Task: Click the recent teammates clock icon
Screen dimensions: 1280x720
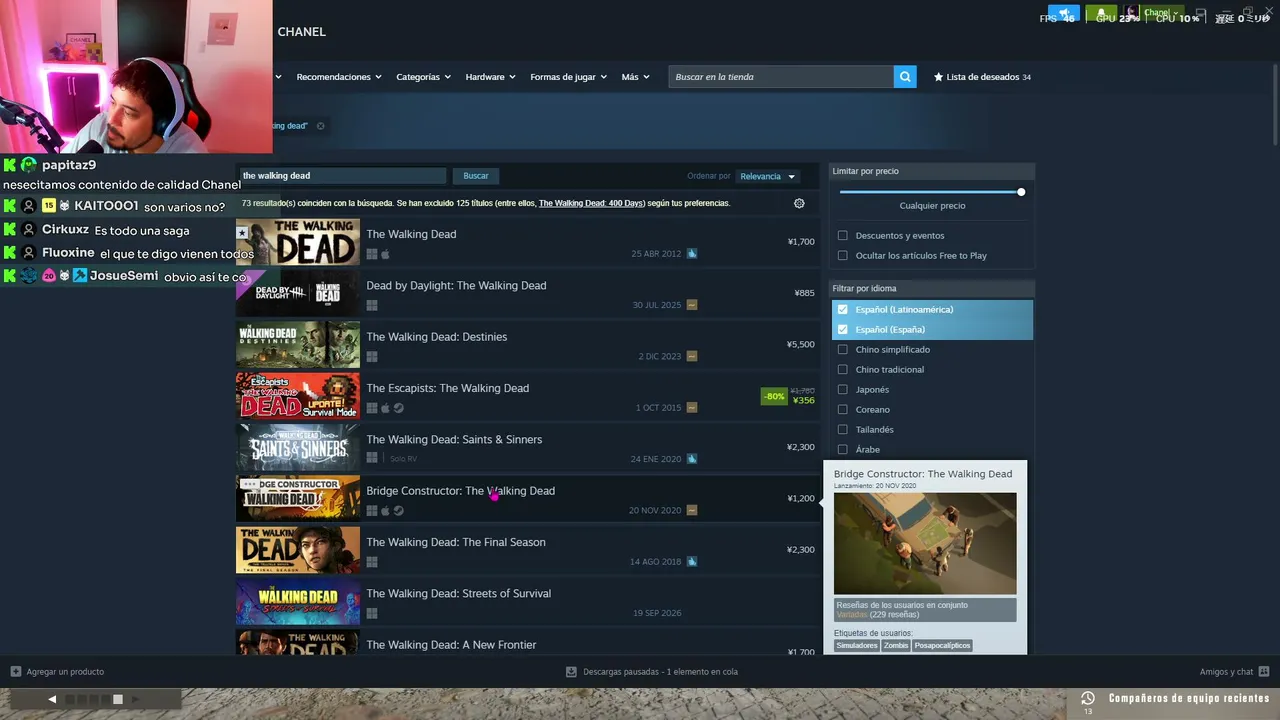Action: [1088, 698]
